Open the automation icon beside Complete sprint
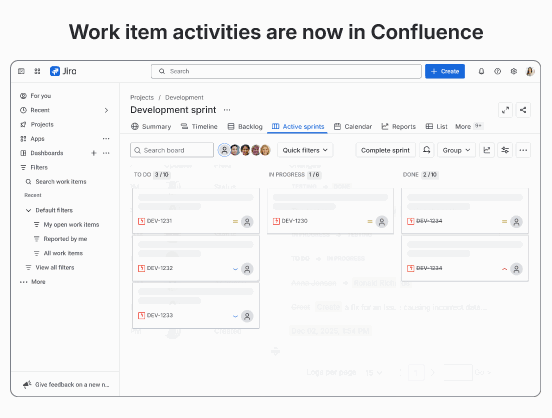 pyautogui.click(x=426, y=150)
